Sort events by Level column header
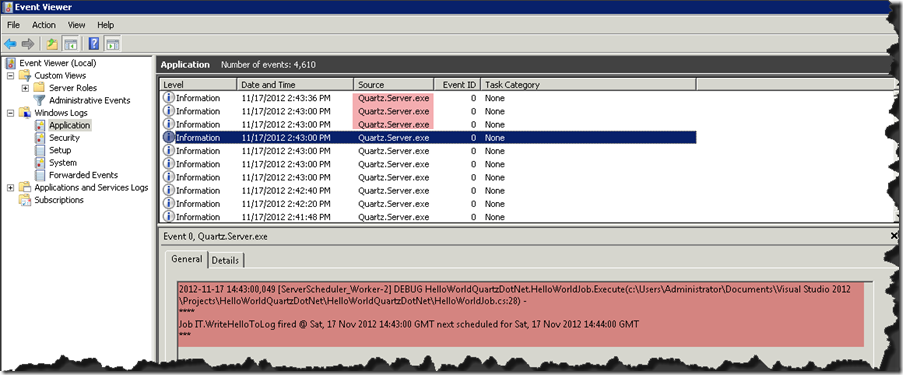 pos(198,85)
